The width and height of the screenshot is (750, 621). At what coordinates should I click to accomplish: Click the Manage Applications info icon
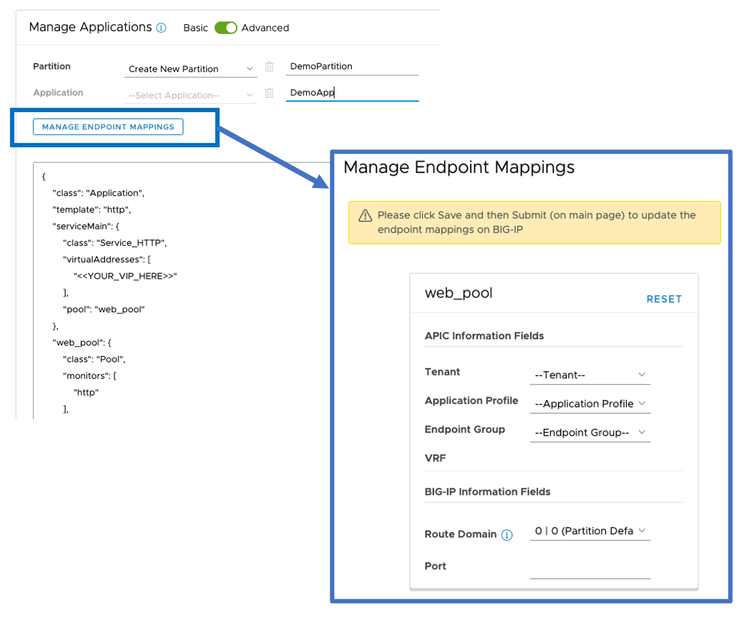(x=162, y=28)
